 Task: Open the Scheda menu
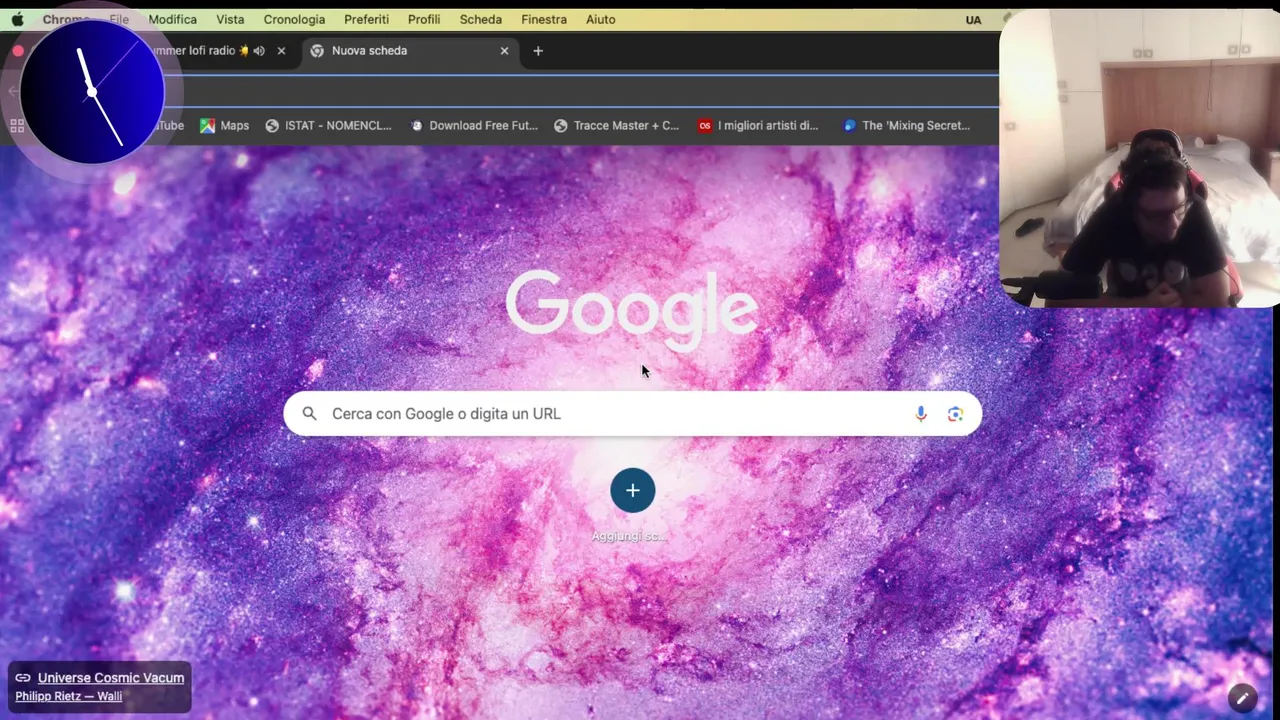[x=480, y=19]
